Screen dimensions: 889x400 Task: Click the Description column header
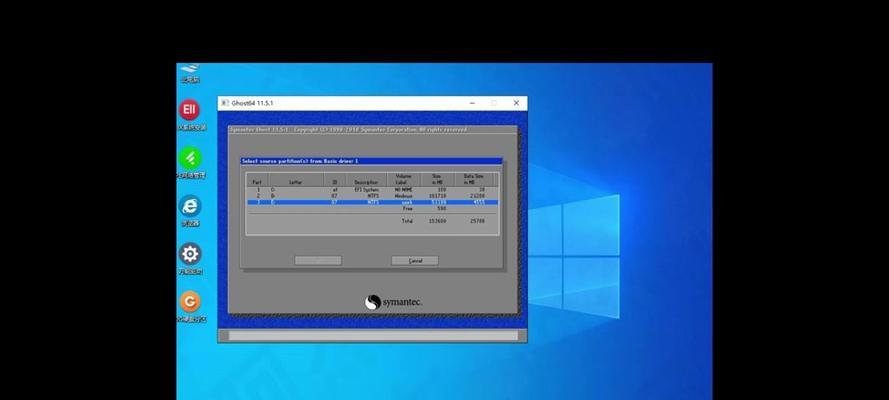366,180
